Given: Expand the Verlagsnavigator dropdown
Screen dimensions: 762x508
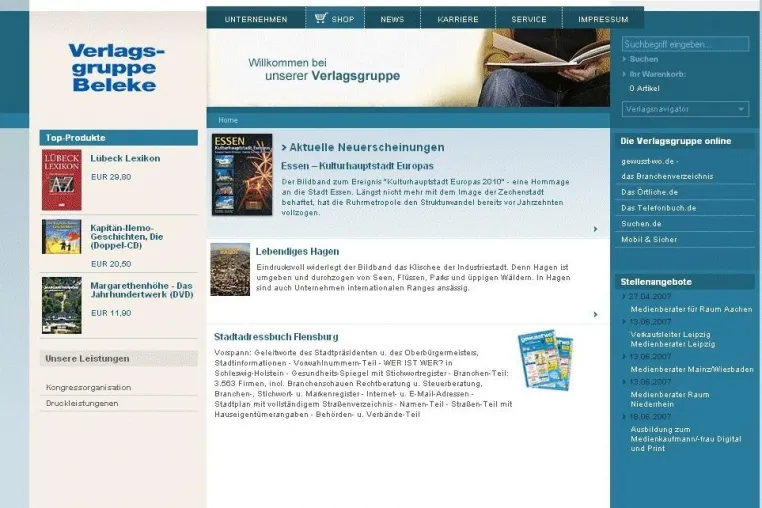Looking at the screenshot, I should pos(685,109).
